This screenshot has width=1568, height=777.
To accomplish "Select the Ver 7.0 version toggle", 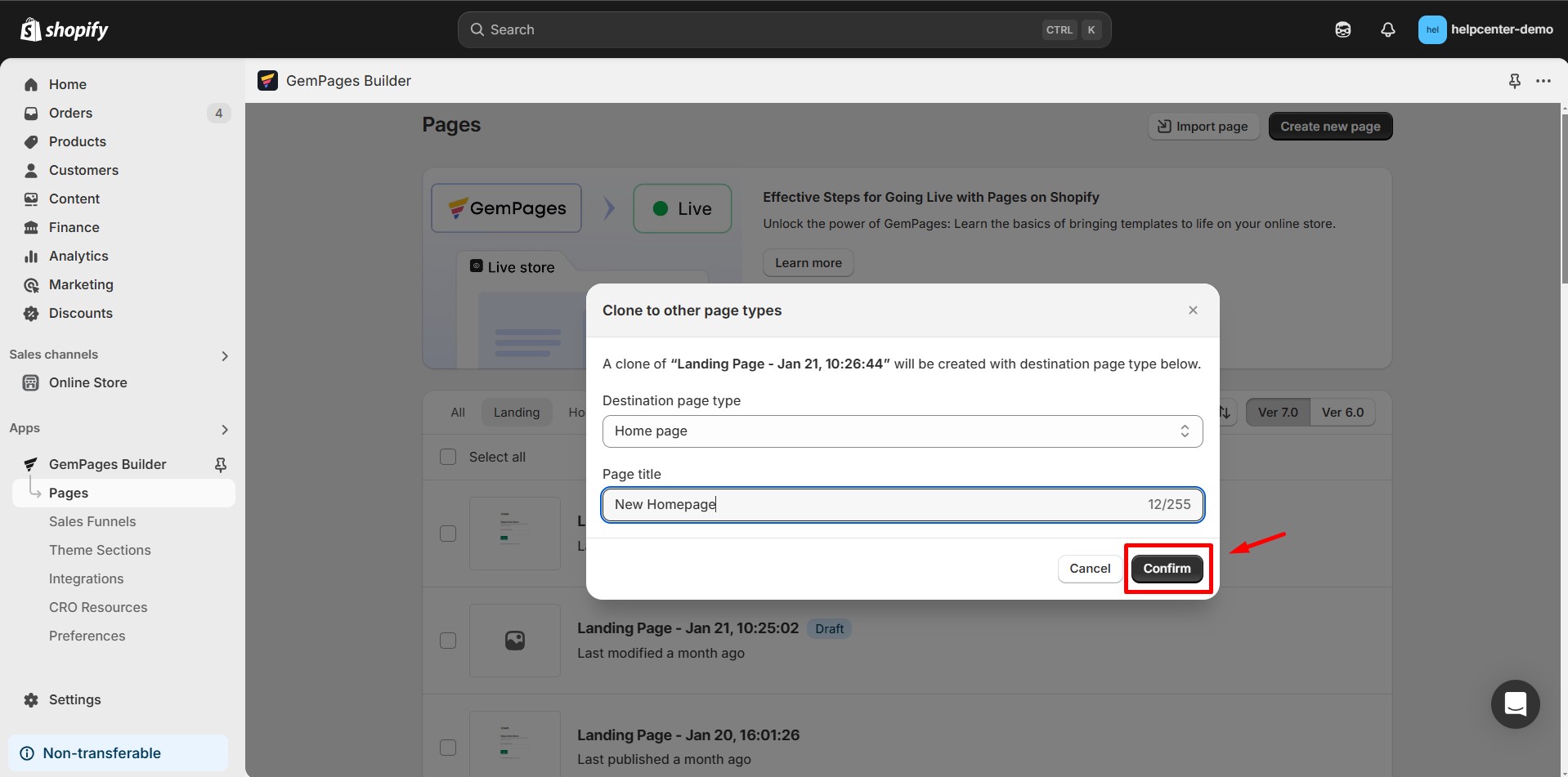I will (x=1278, y=412).
